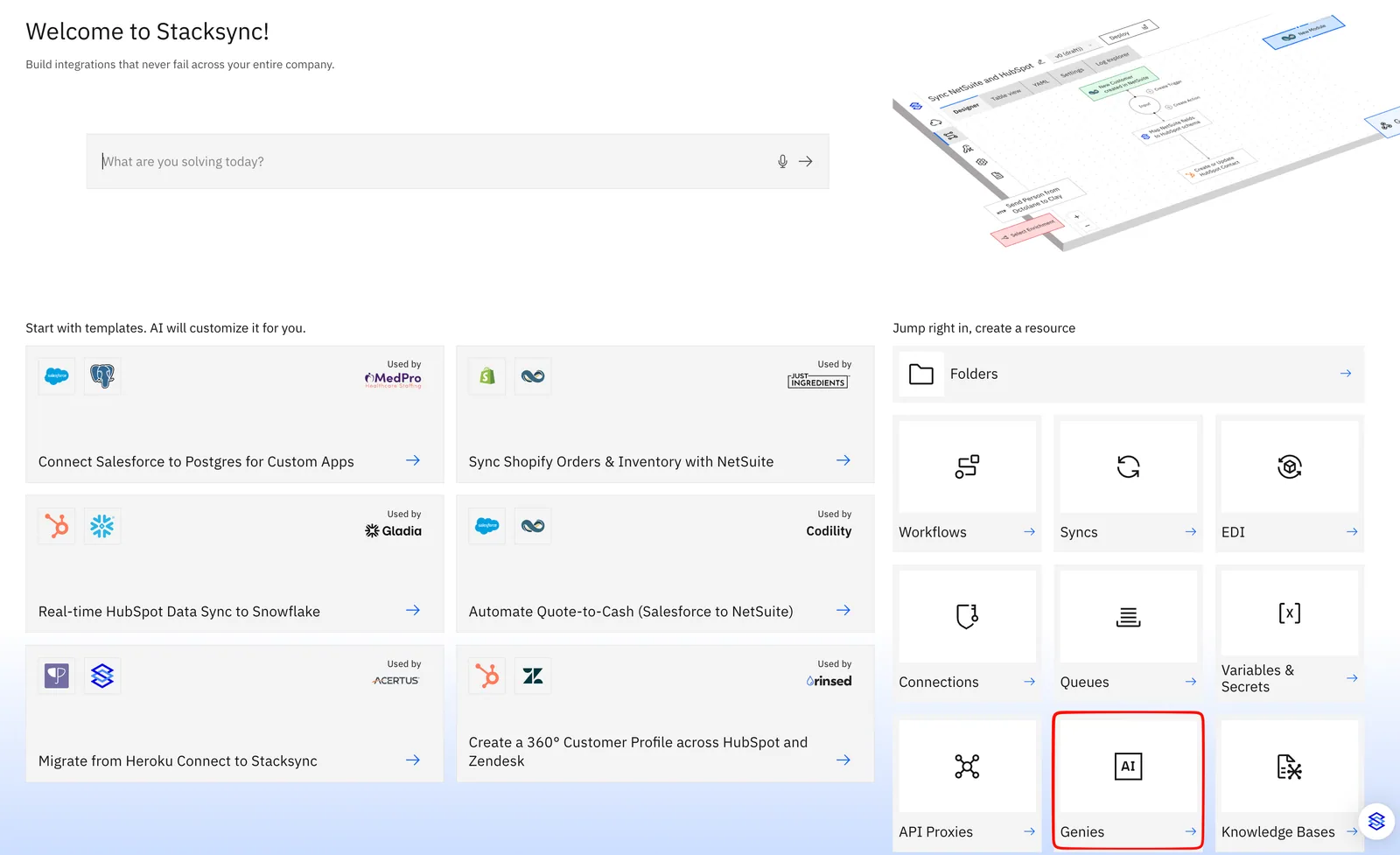Screen dimensions: 1400x855
Task: Choose 'Migrate from Heroku Connect to Stacksync' template
Action: (234, 713)
